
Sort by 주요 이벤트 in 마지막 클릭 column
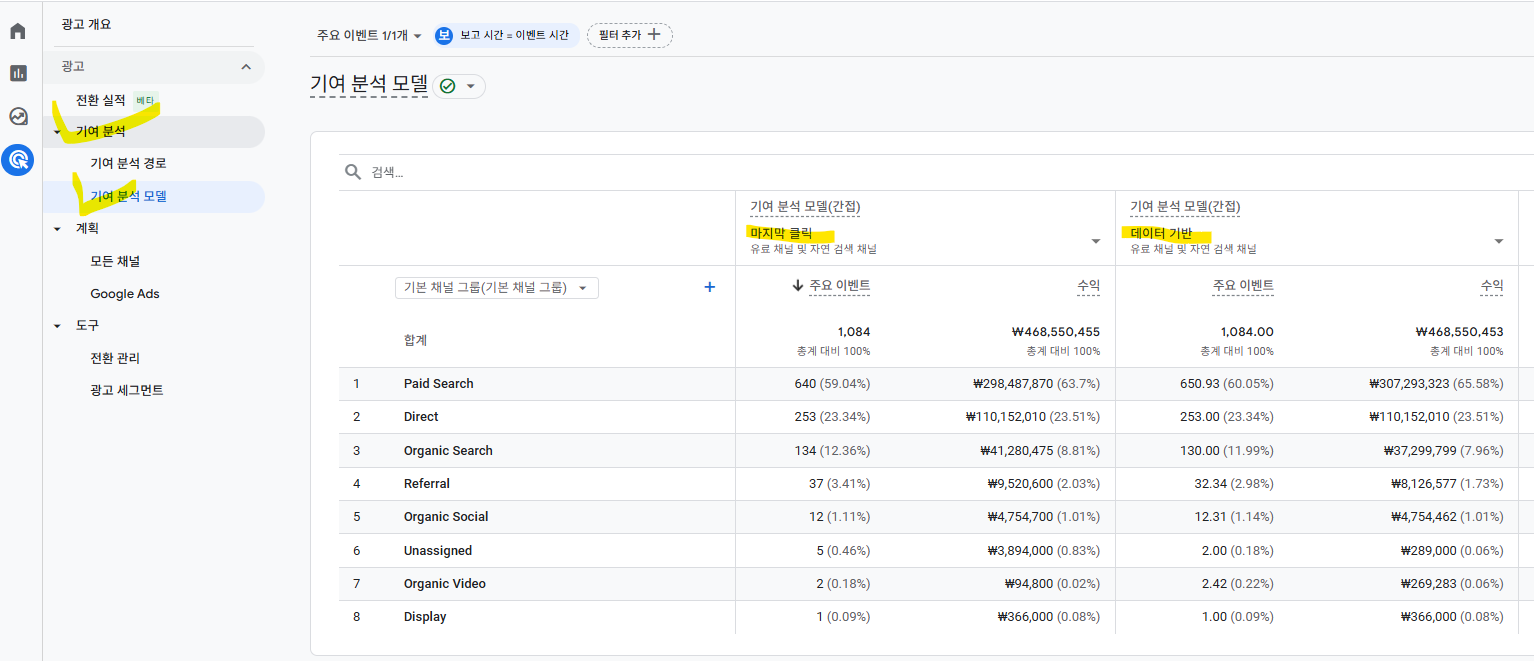tap(839, 286)
